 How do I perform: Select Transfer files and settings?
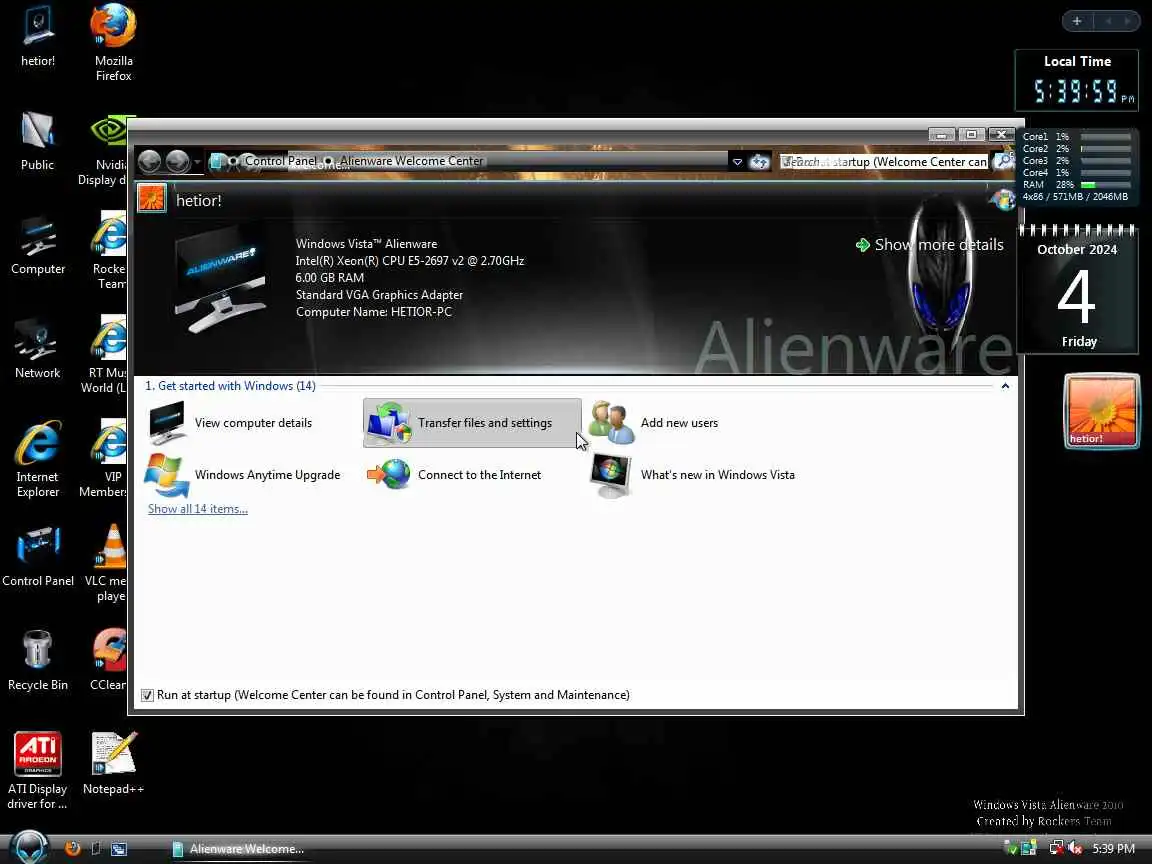coord(472,423)
